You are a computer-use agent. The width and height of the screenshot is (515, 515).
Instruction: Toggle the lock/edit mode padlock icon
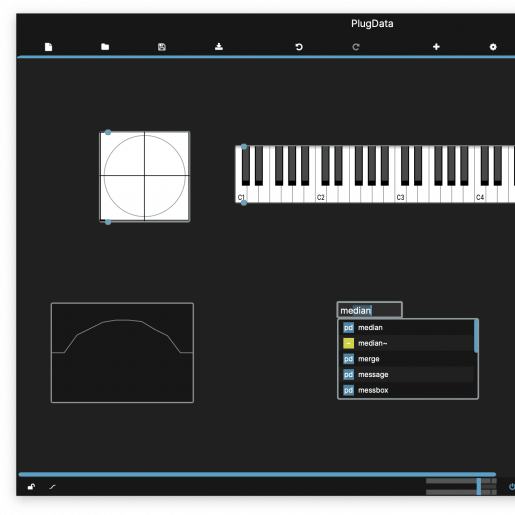click(31, 487)
